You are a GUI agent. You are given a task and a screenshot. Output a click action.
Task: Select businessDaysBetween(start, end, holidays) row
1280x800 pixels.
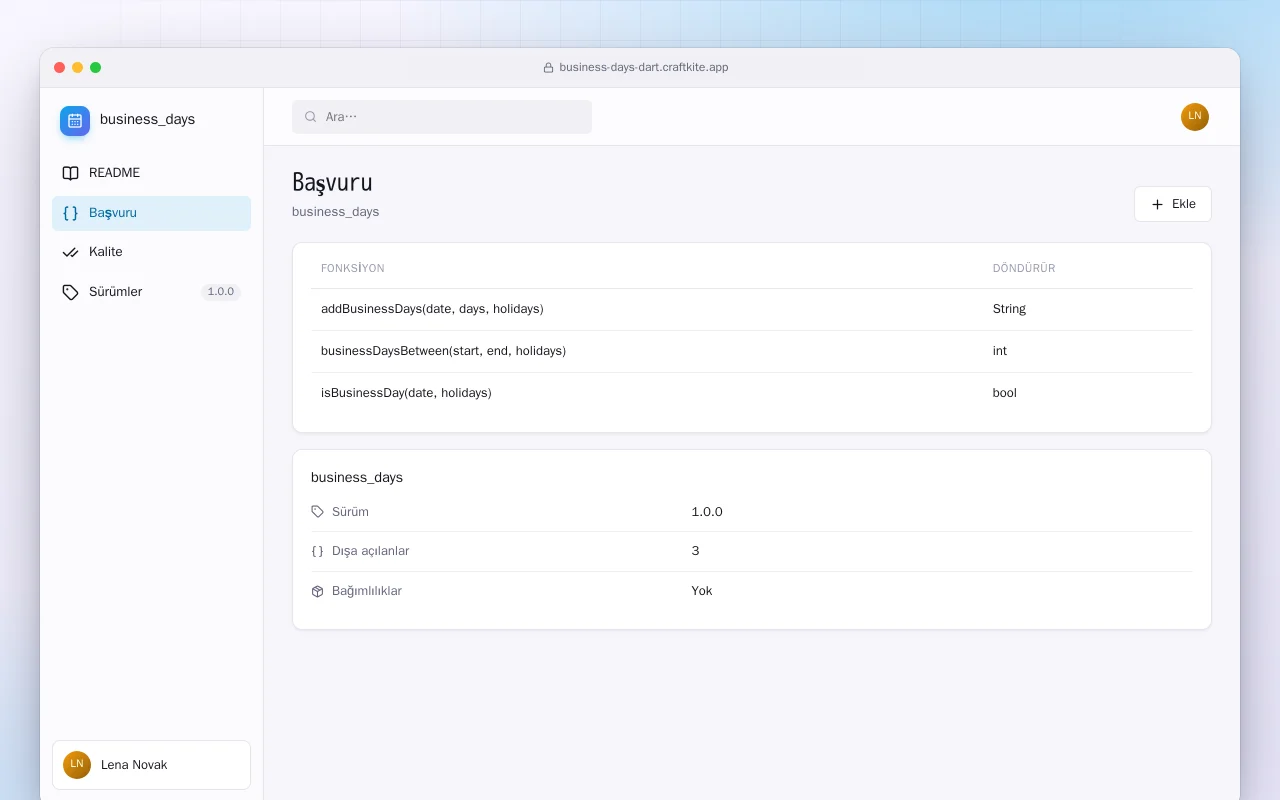coord(751,351)
